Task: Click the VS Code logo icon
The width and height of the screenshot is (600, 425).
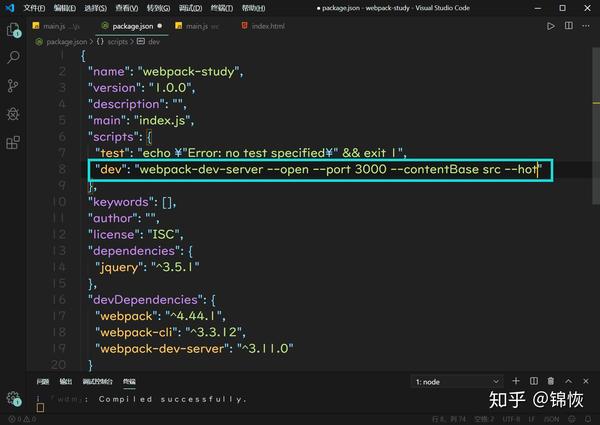Action: [10, 8]
